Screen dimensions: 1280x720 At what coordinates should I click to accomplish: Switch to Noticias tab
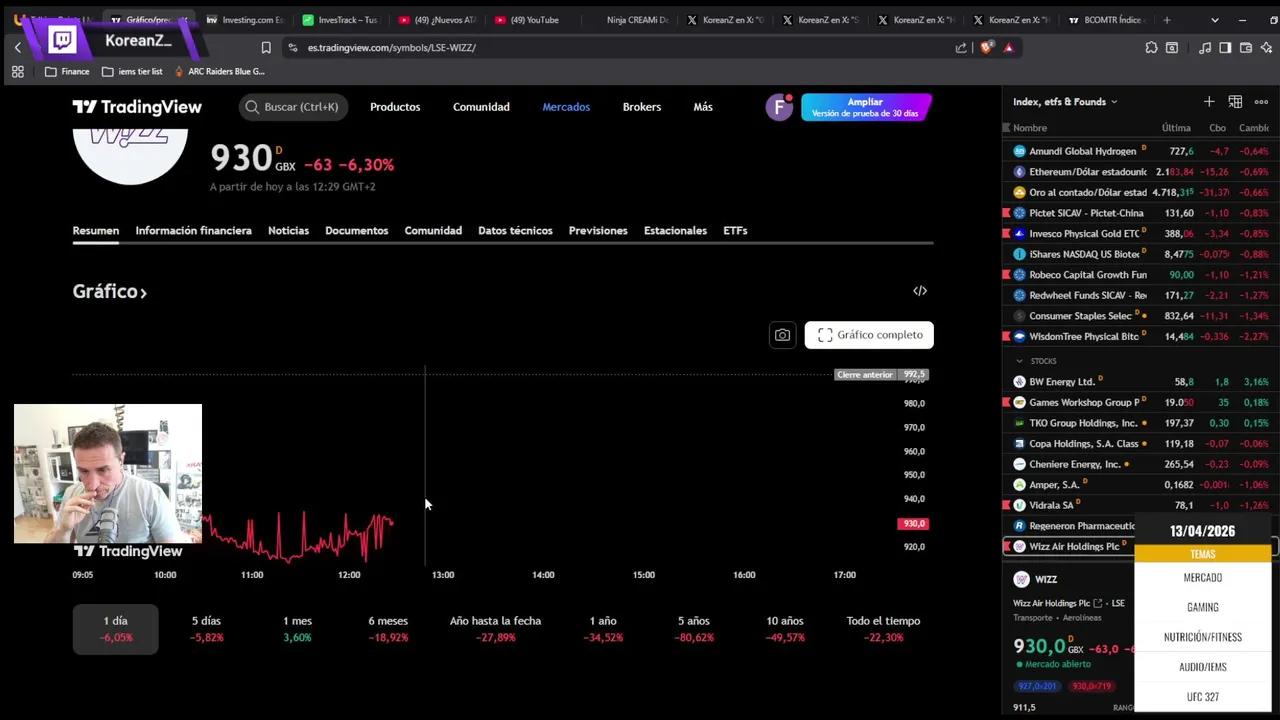pos(288,231)
